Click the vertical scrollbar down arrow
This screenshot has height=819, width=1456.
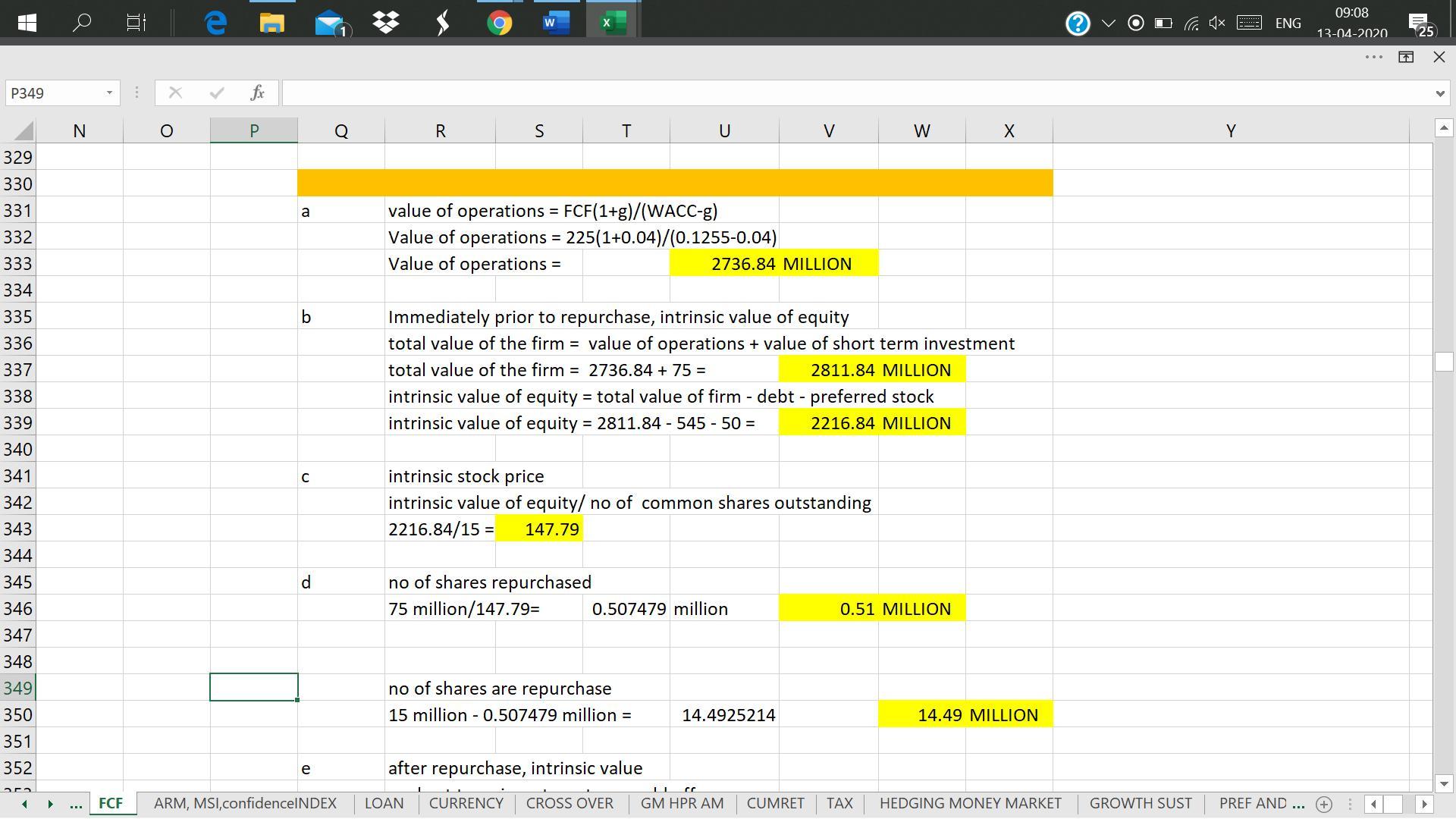pos(1443,784)
